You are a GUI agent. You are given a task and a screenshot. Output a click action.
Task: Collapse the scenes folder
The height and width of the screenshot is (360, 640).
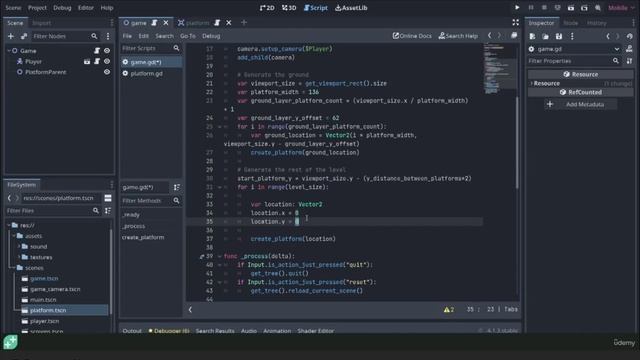coord(14,268)
